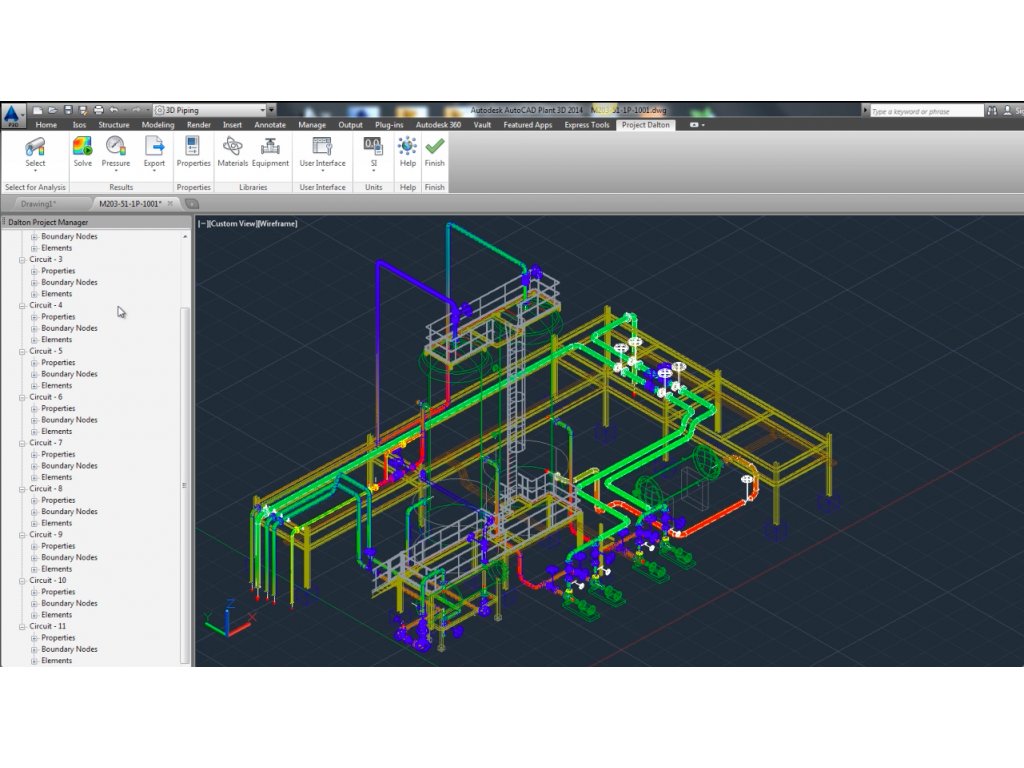
Task: Click the viewport controls minus label
Action: coord(202,224)
